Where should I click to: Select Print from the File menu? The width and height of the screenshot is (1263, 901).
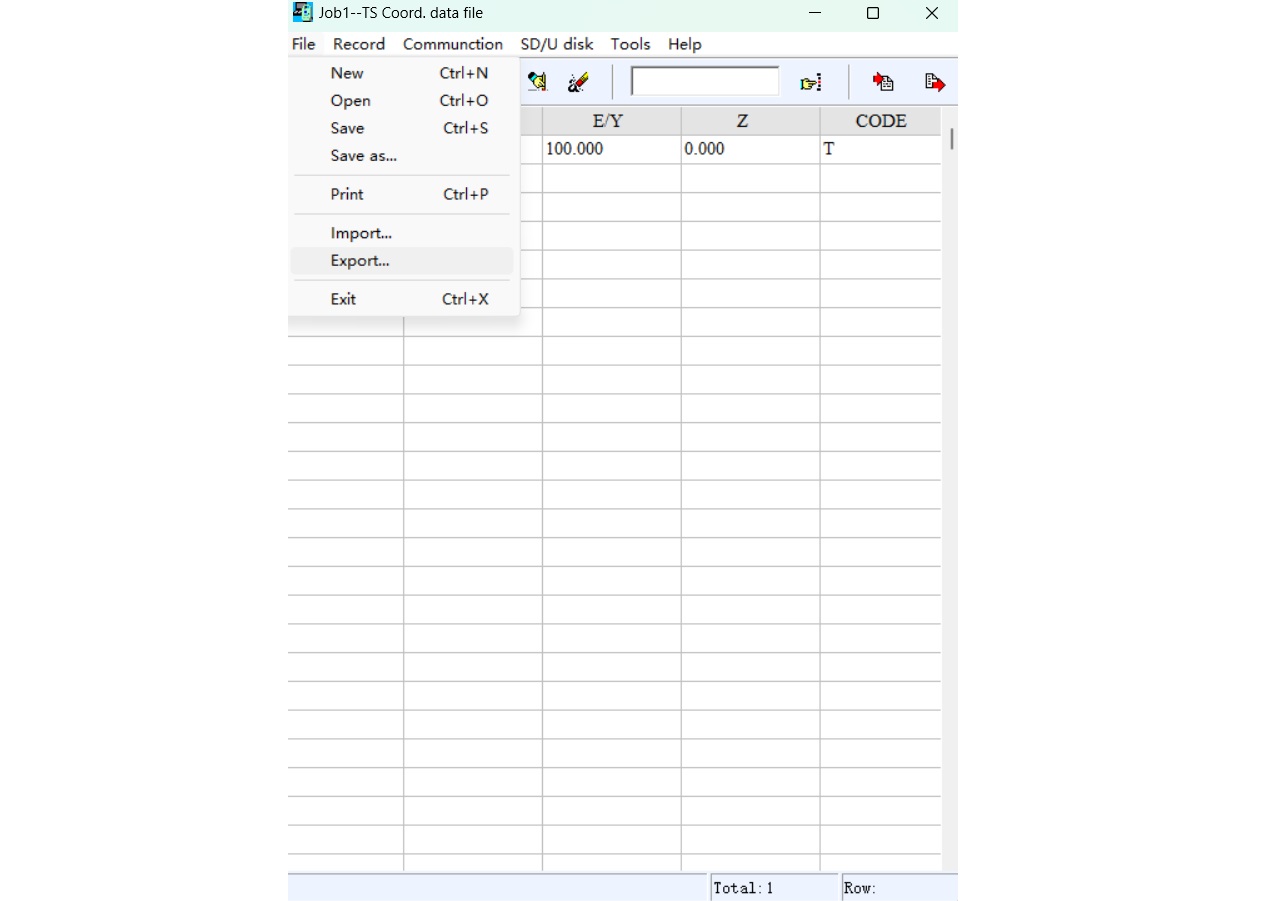pos(347,195)
